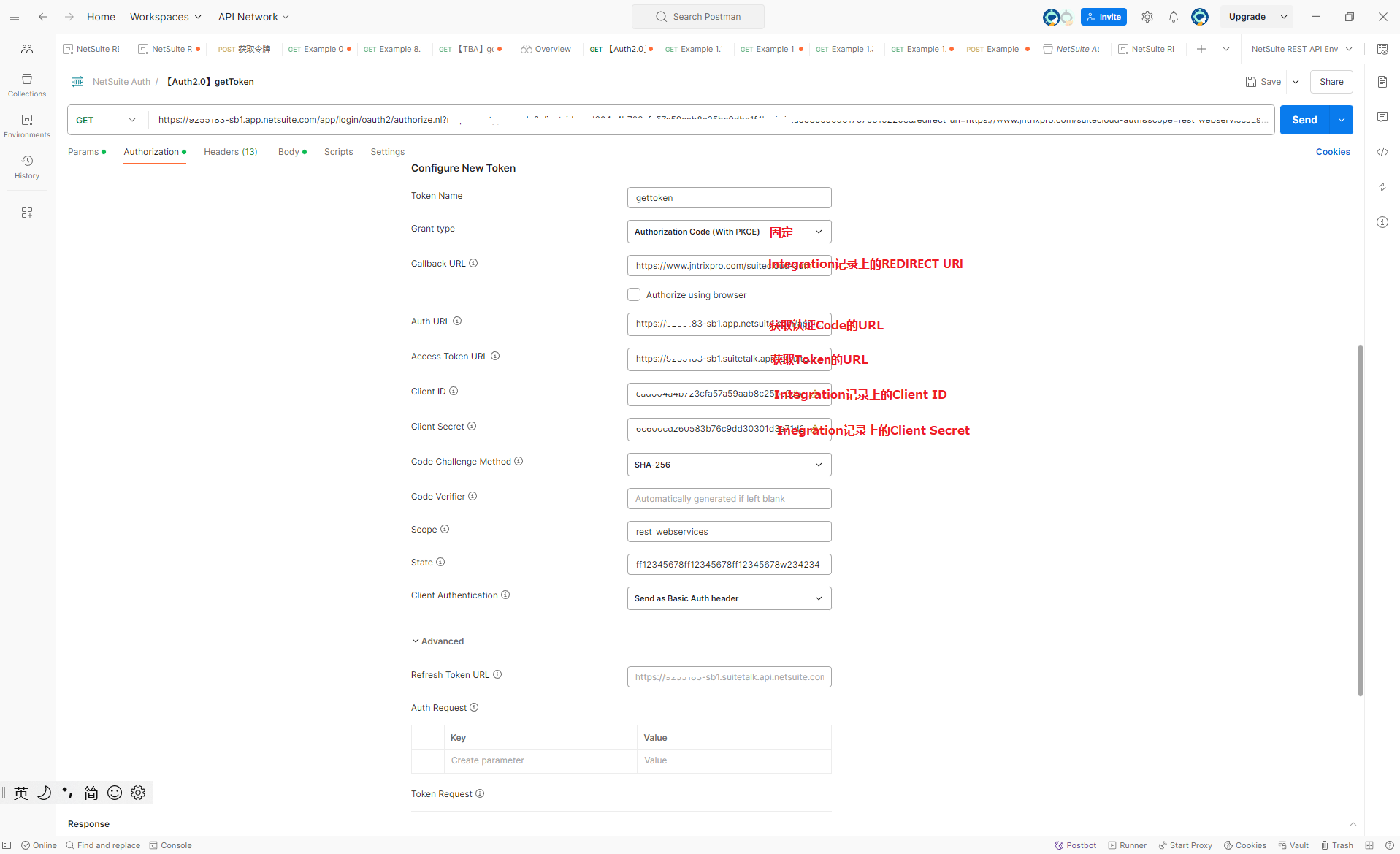1400x854 pixels.
Task: Go back with the left arrow
Action: 43,17
